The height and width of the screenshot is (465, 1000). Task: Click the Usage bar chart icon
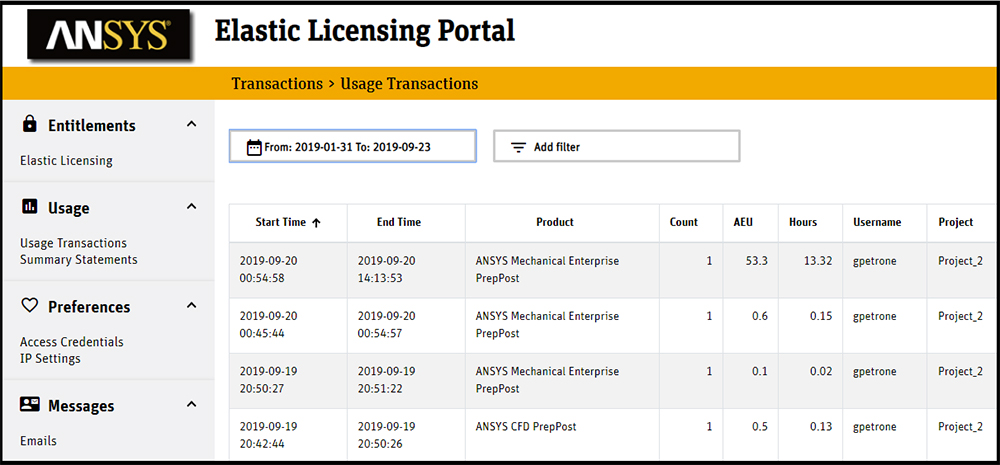click(x=30, y=207)
